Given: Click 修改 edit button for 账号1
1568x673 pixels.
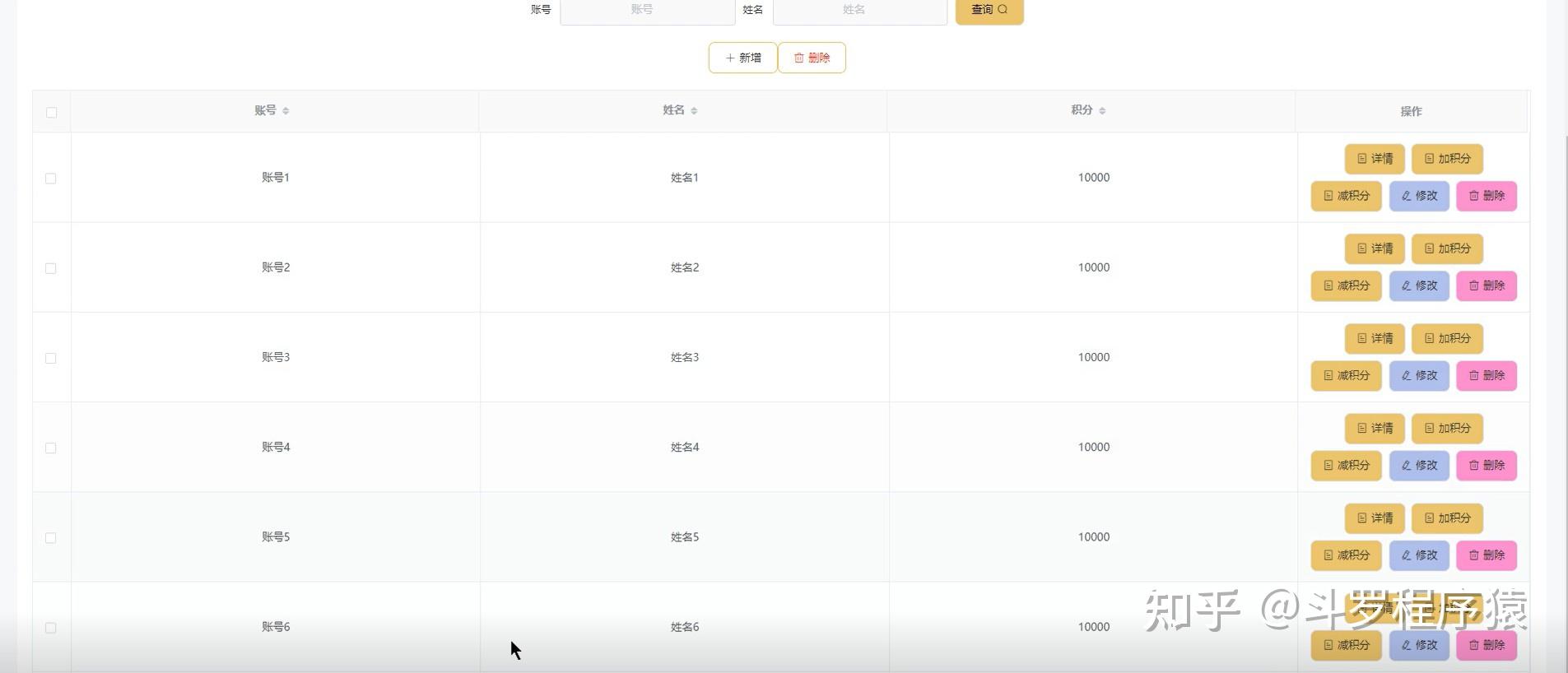Looking at the screenshot, I should pyautogui.click(x=1419, y=196).
